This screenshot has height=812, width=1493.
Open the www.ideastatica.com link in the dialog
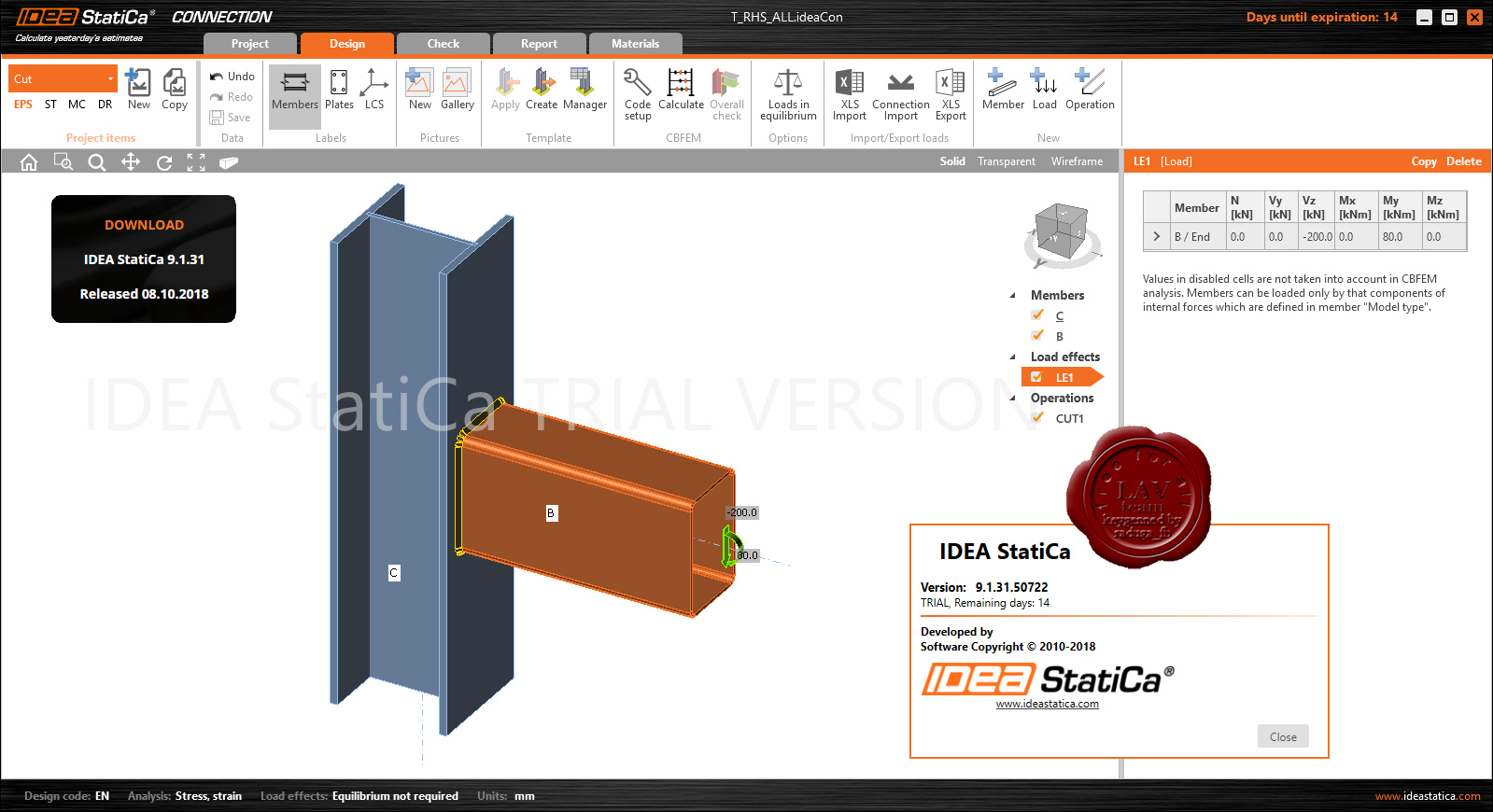point(1048,705)
